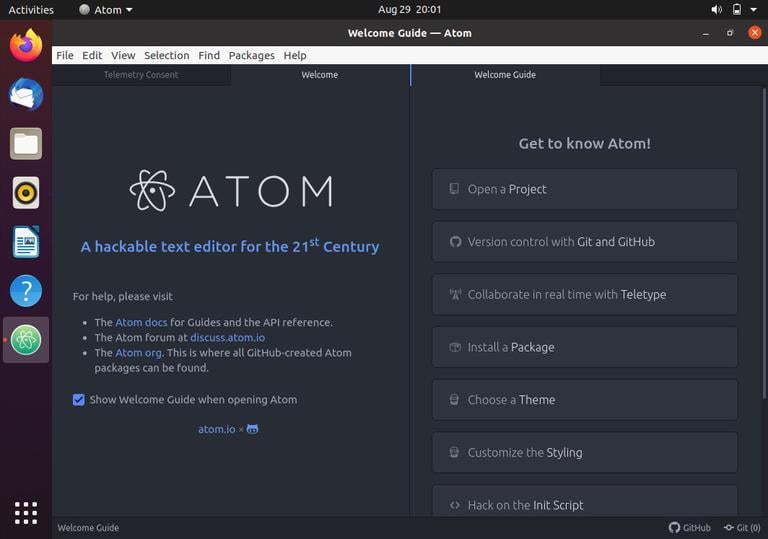Click the paint can icon on Choose a Theme

pyautogui.click(x=455, y=400)
